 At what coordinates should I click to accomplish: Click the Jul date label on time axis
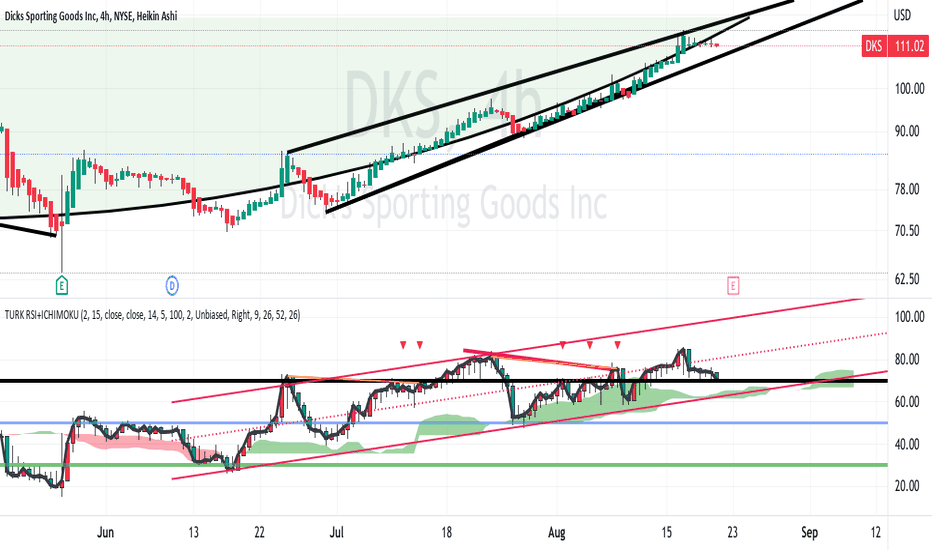coord(336,532)
